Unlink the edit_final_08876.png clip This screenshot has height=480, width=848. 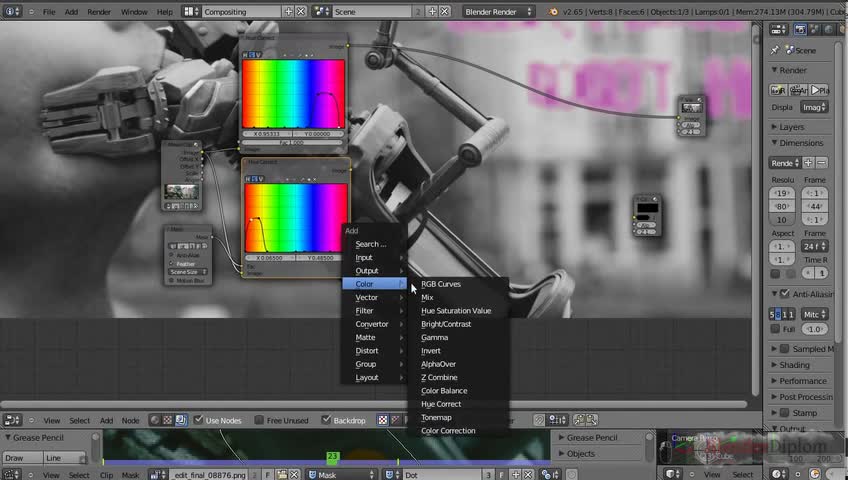pos(294,475)
